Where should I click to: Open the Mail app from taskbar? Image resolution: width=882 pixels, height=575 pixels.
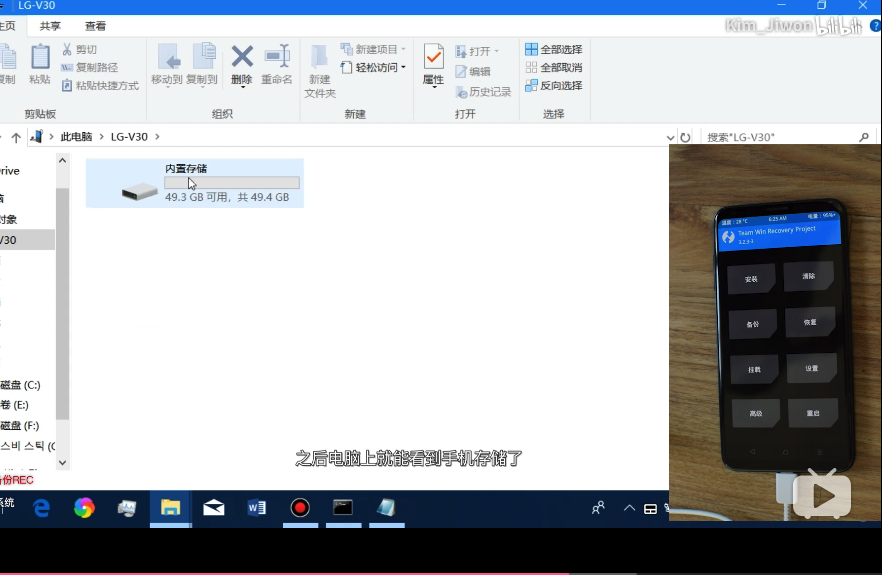click(x=214, y=508)
